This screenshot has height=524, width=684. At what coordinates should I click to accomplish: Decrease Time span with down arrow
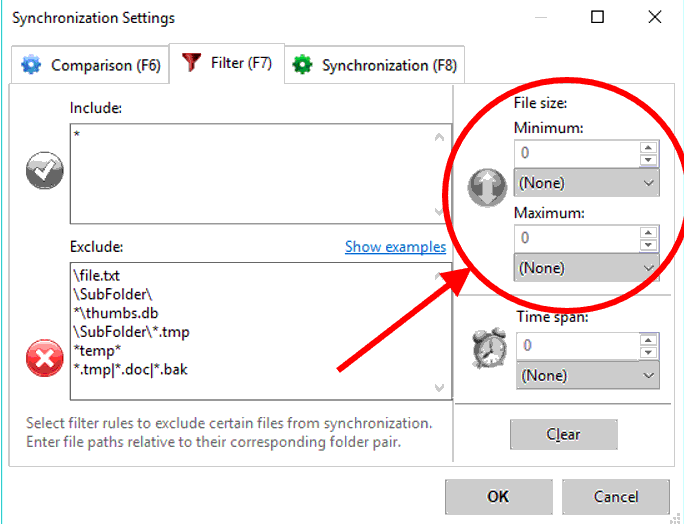pyautogui.click(x=649, y=353)
